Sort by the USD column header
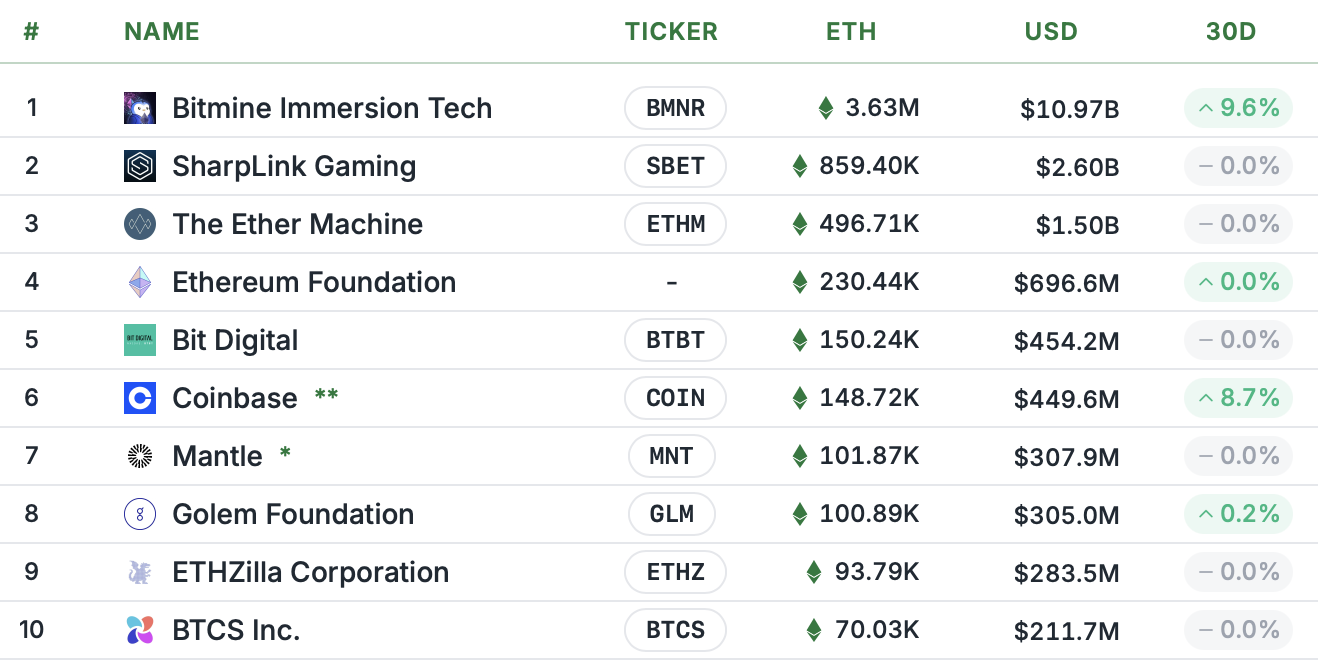Screen dimensions: 1318x666 click(1051, 31)
